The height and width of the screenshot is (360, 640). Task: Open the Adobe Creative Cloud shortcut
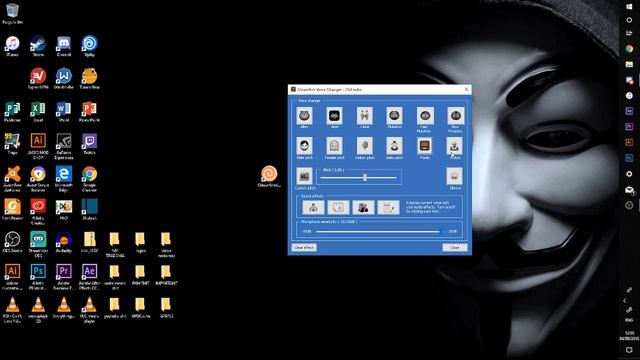[x=38, y=211]
